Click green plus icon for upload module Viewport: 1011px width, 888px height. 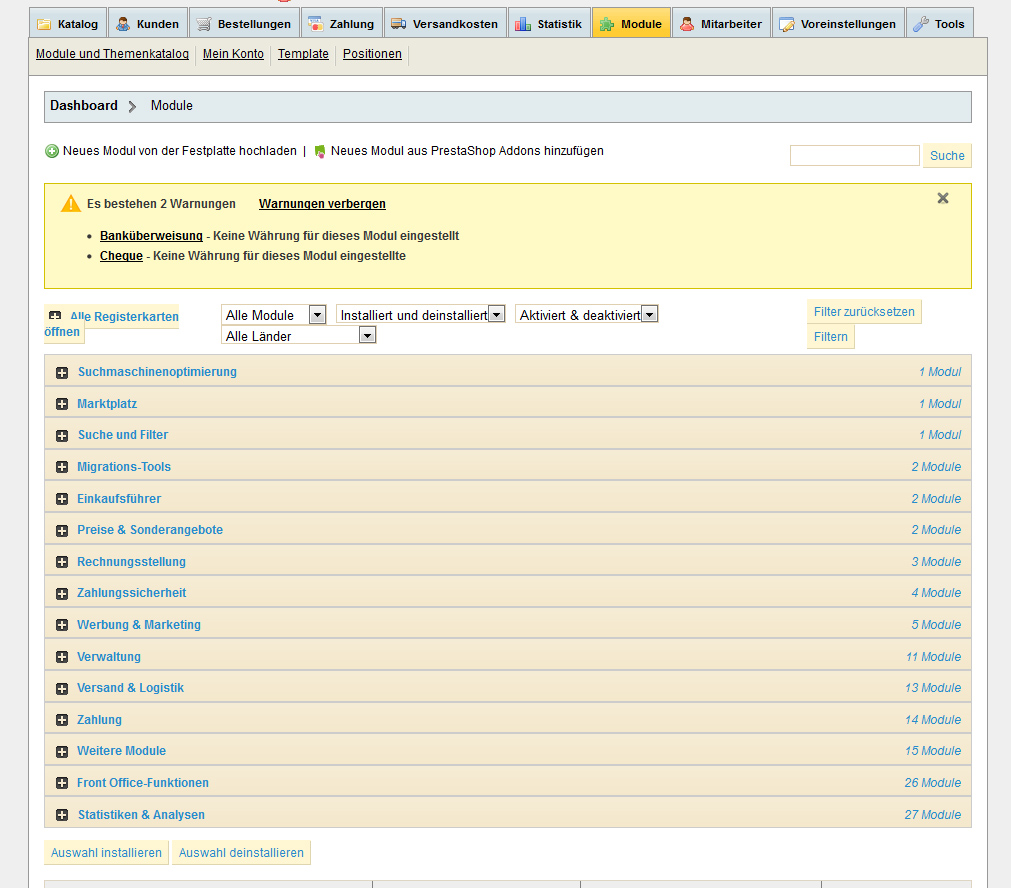[52, 152]
